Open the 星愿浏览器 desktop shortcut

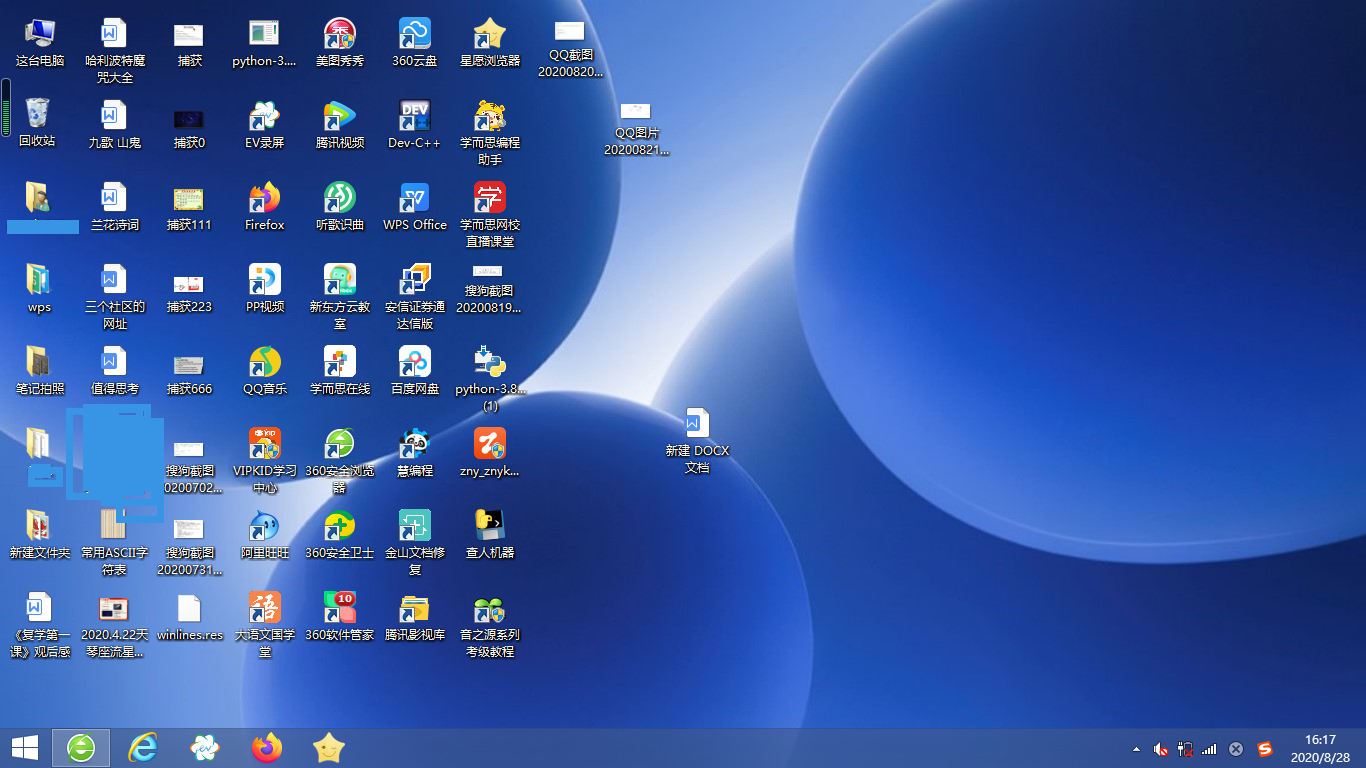(490, 43)
